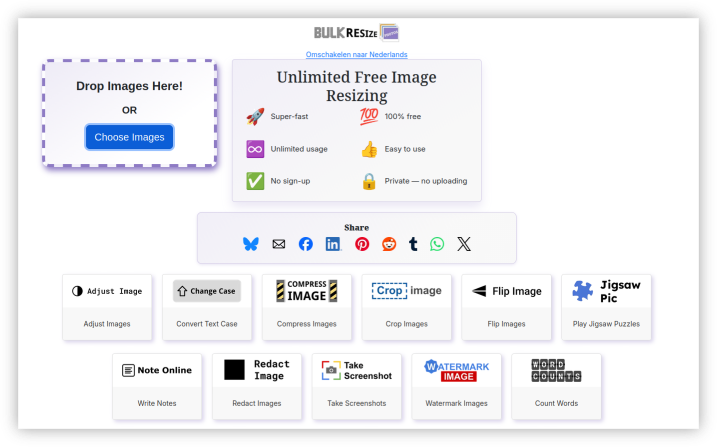Click the Take Screenshot camera logo
717x447 pixels.
click(x=357, y=370)
